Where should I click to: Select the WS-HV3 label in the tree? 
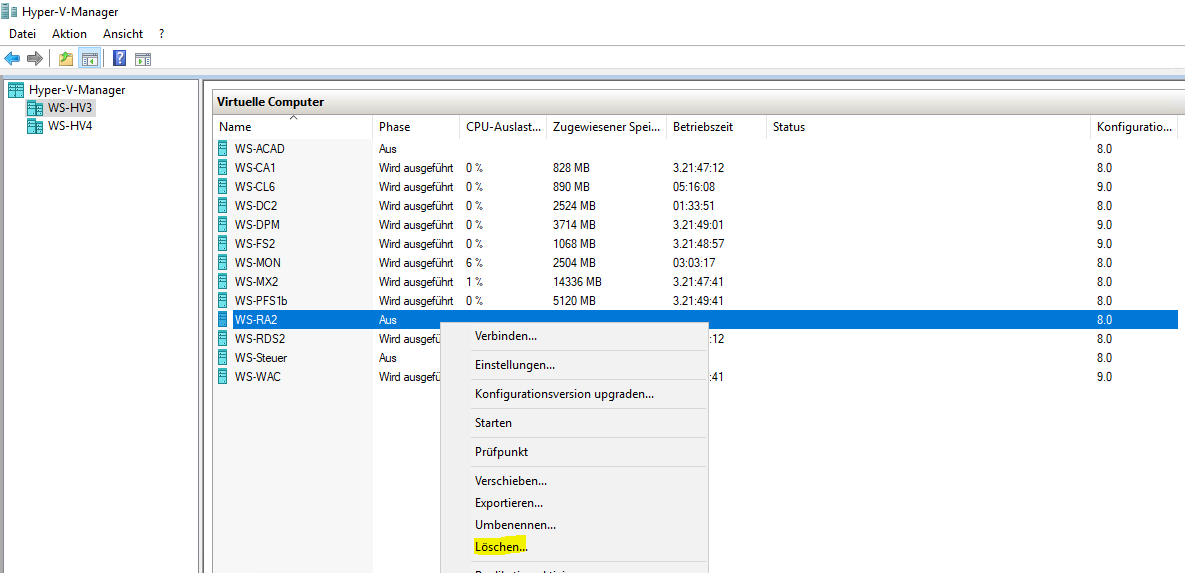coord(70,108)
